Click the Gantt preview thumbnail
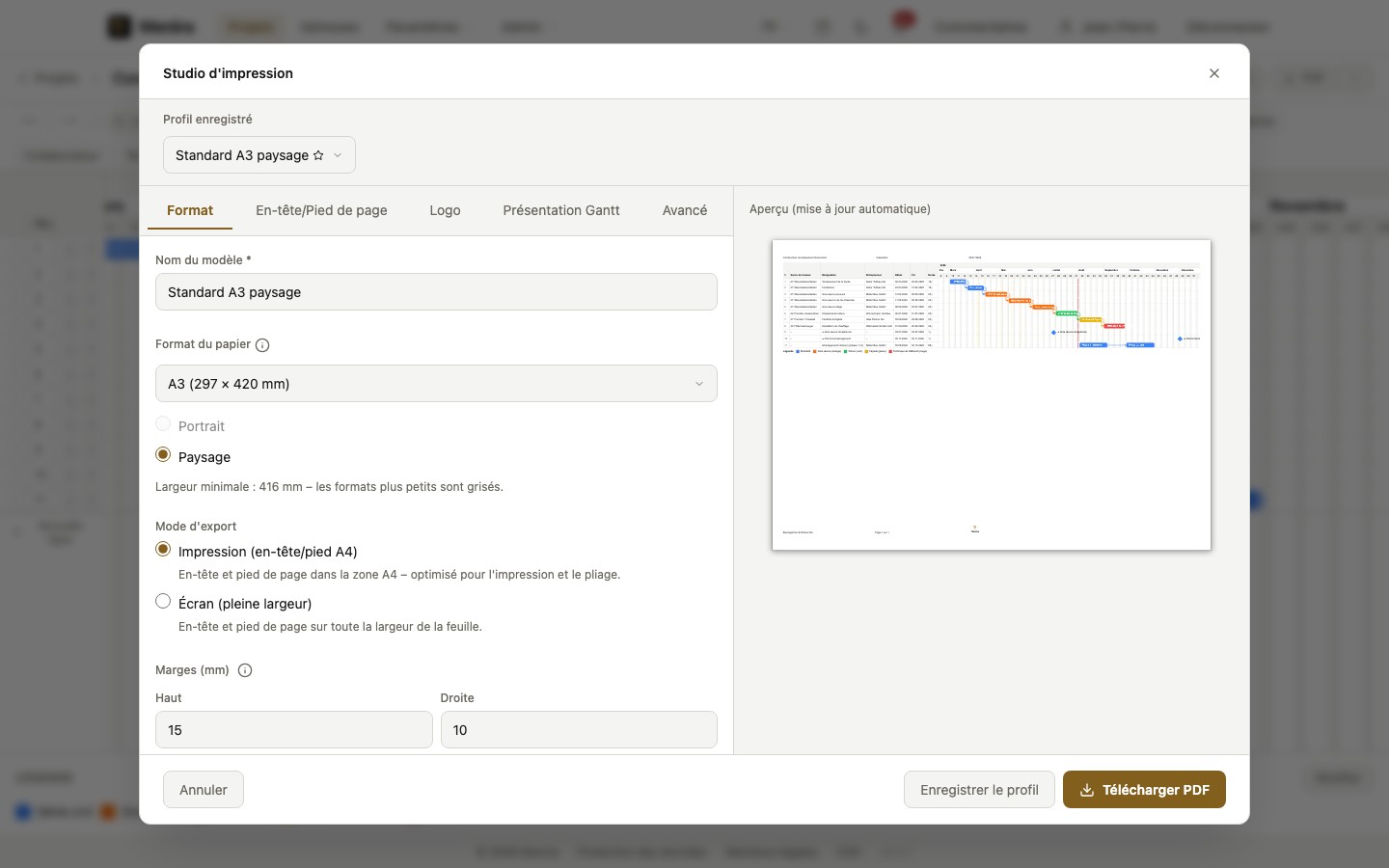Viewport: 1389px width, 868px height. coord(992,395)
